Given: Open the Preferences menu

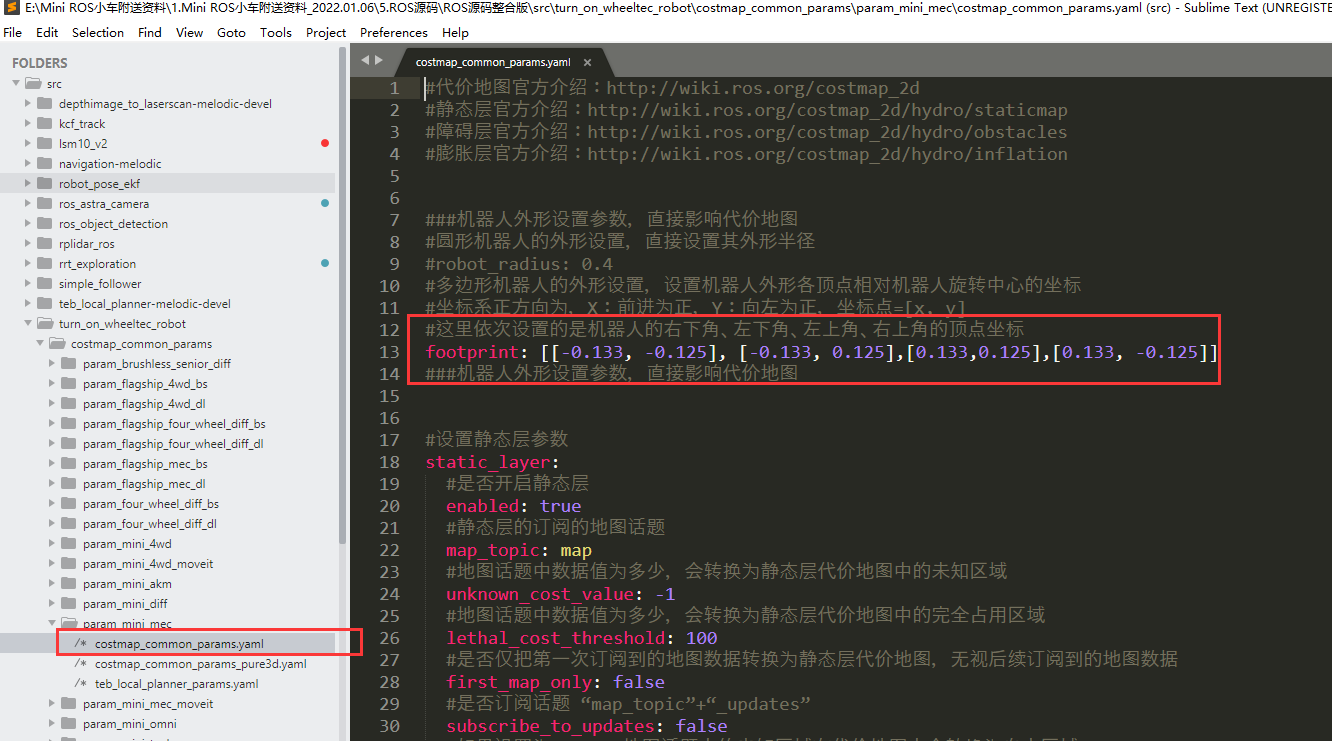Looking at the screenshot, I should pyautogui.click(x=393, y=32).
